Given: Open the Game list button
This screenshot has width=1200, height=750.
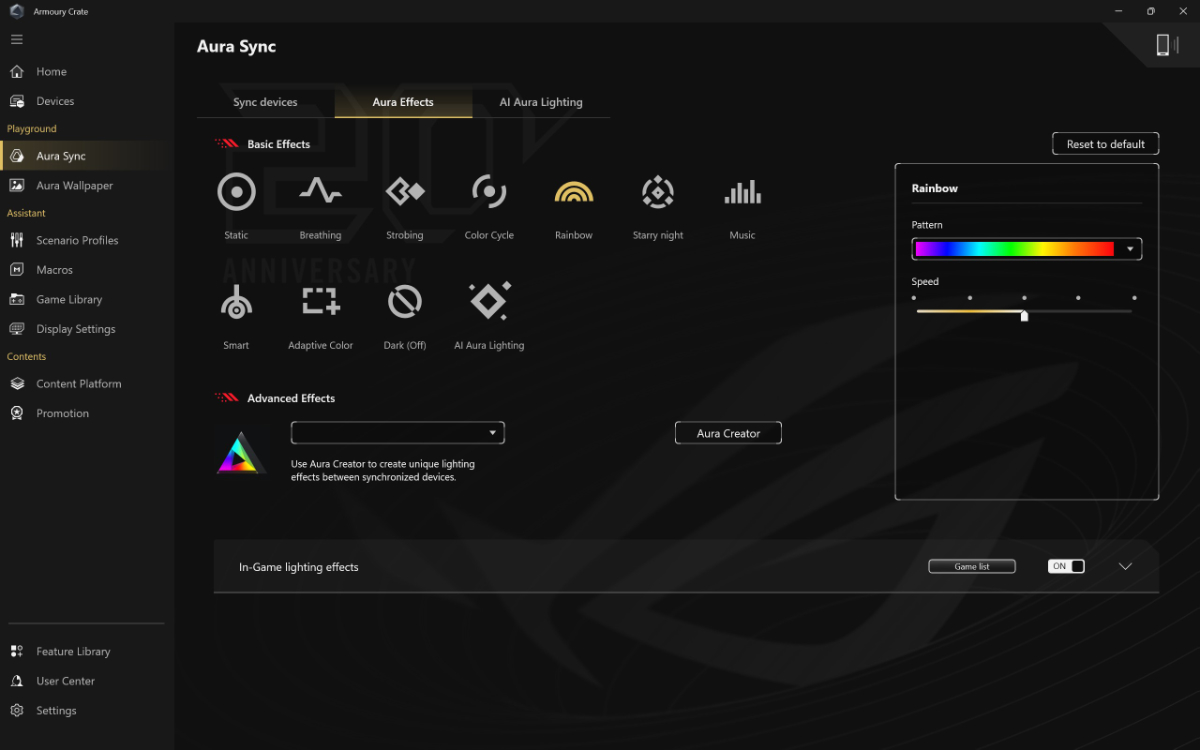Looking at the screenshot, I should click(x=972, y=566).
